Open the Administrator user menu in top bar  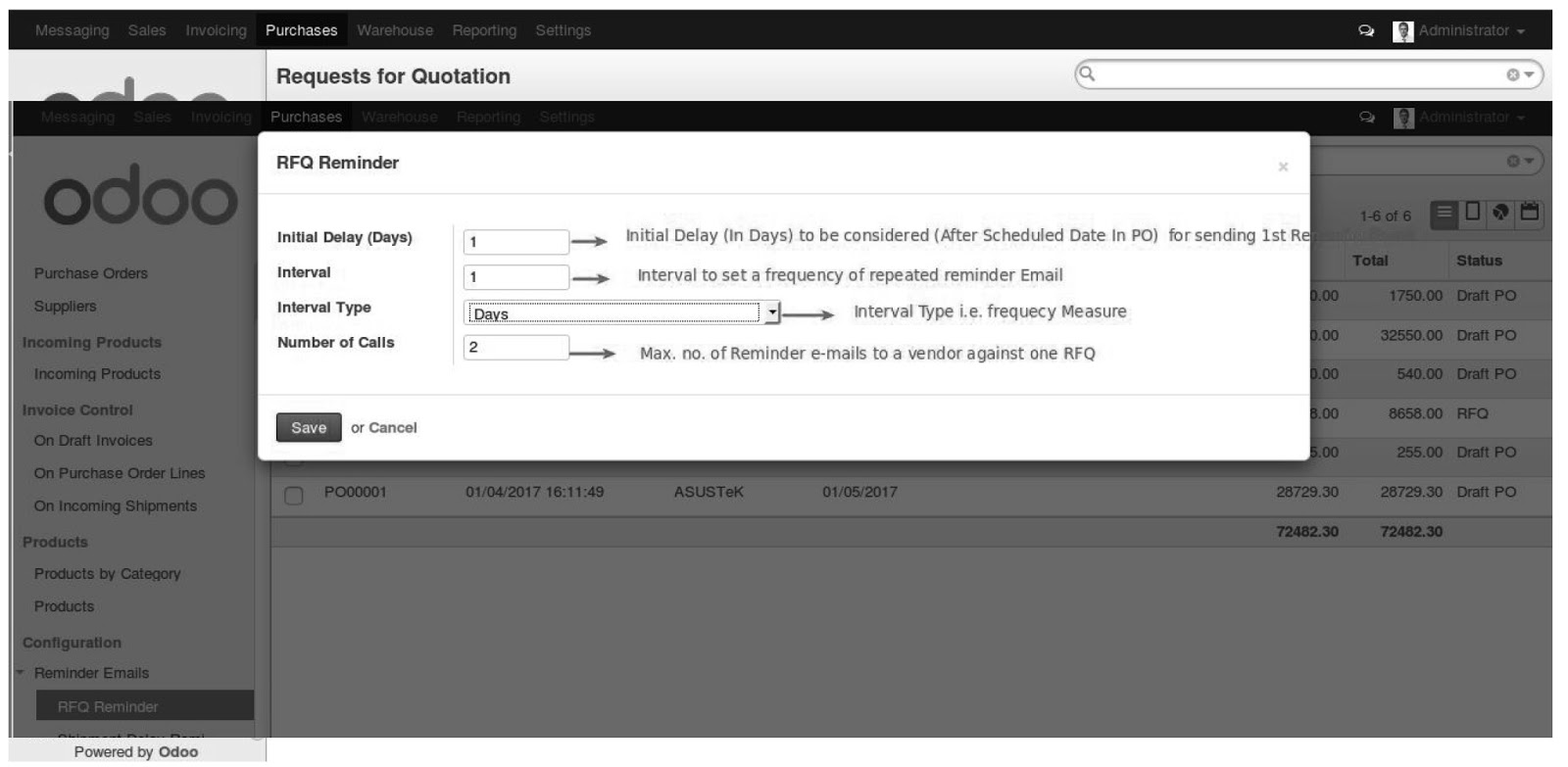[x=1472, y=31]
